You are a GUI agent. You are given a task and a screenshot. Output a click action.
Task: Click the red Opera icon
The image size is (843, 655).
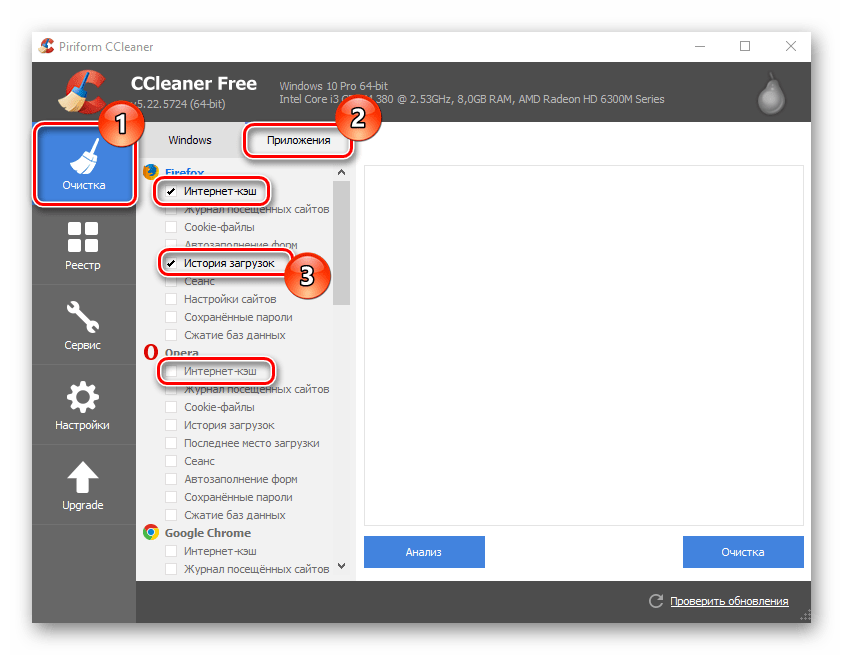pos(151,353)
